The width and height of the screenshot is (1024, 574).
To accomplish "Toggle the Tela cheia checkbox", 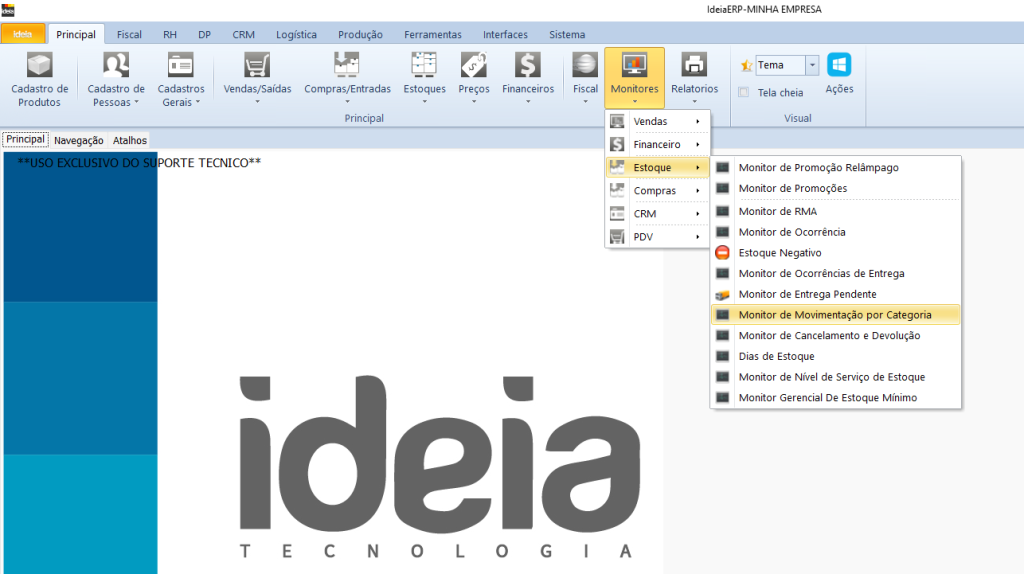I will coord(743,93).
